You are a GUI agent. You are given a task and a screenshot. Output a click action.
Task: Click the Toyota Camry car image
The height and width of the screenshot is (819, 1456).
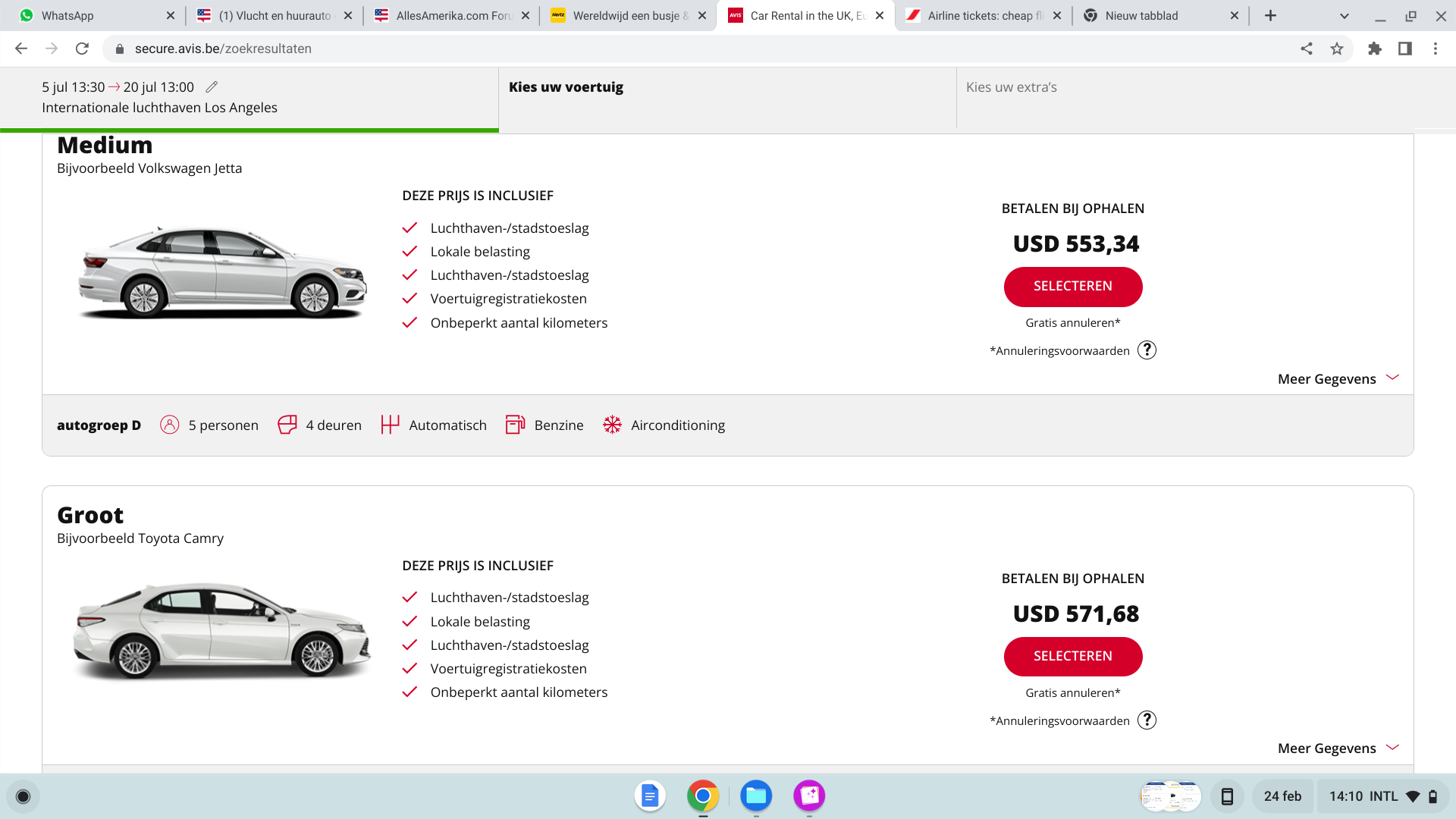221,631
